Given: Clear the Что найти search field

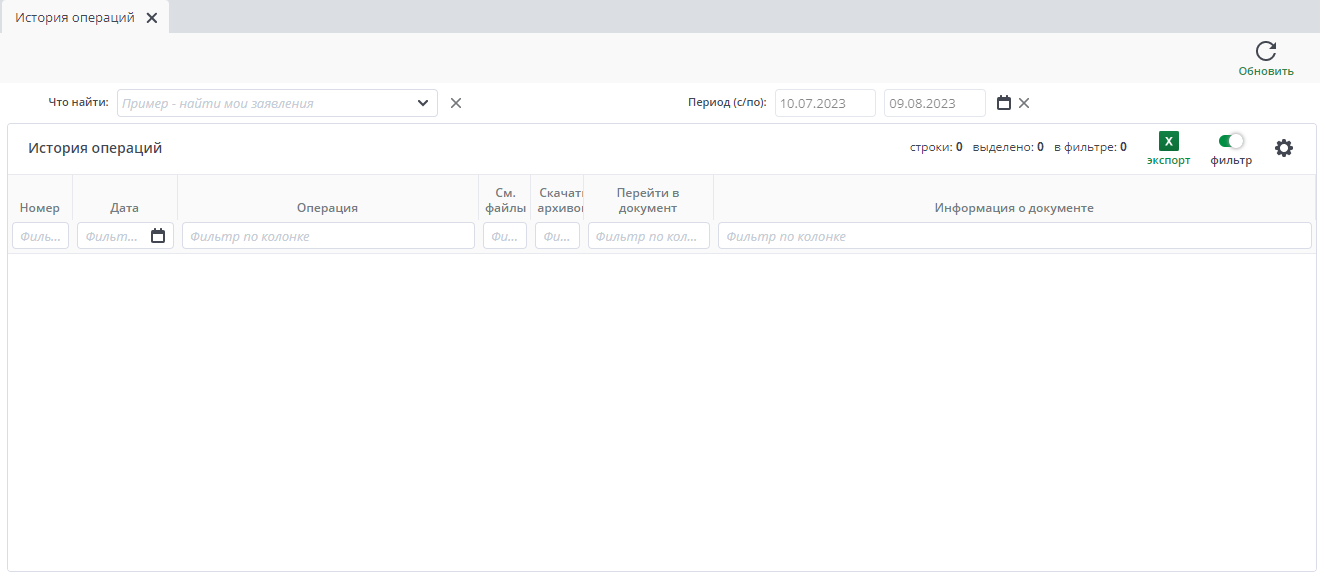Looking at the screenshot, I should coord(456,103).
